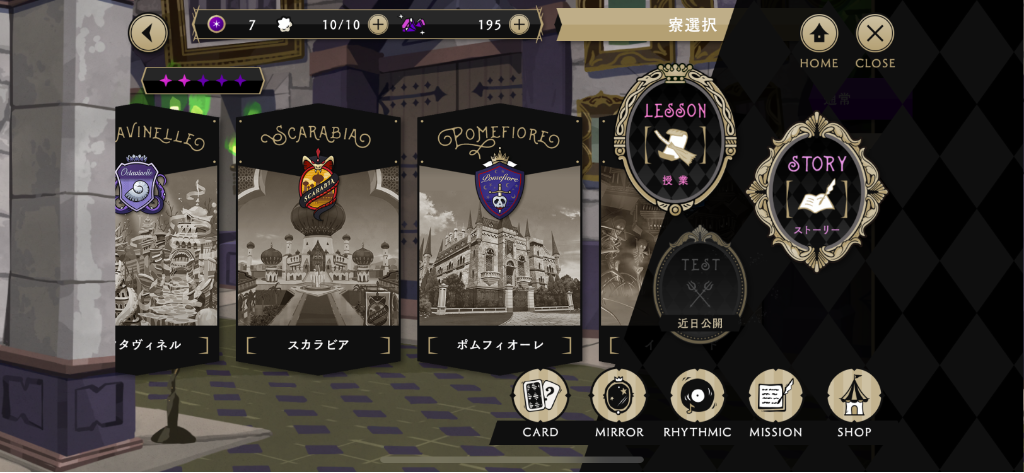Tap the back arrow button

[148, 33]
